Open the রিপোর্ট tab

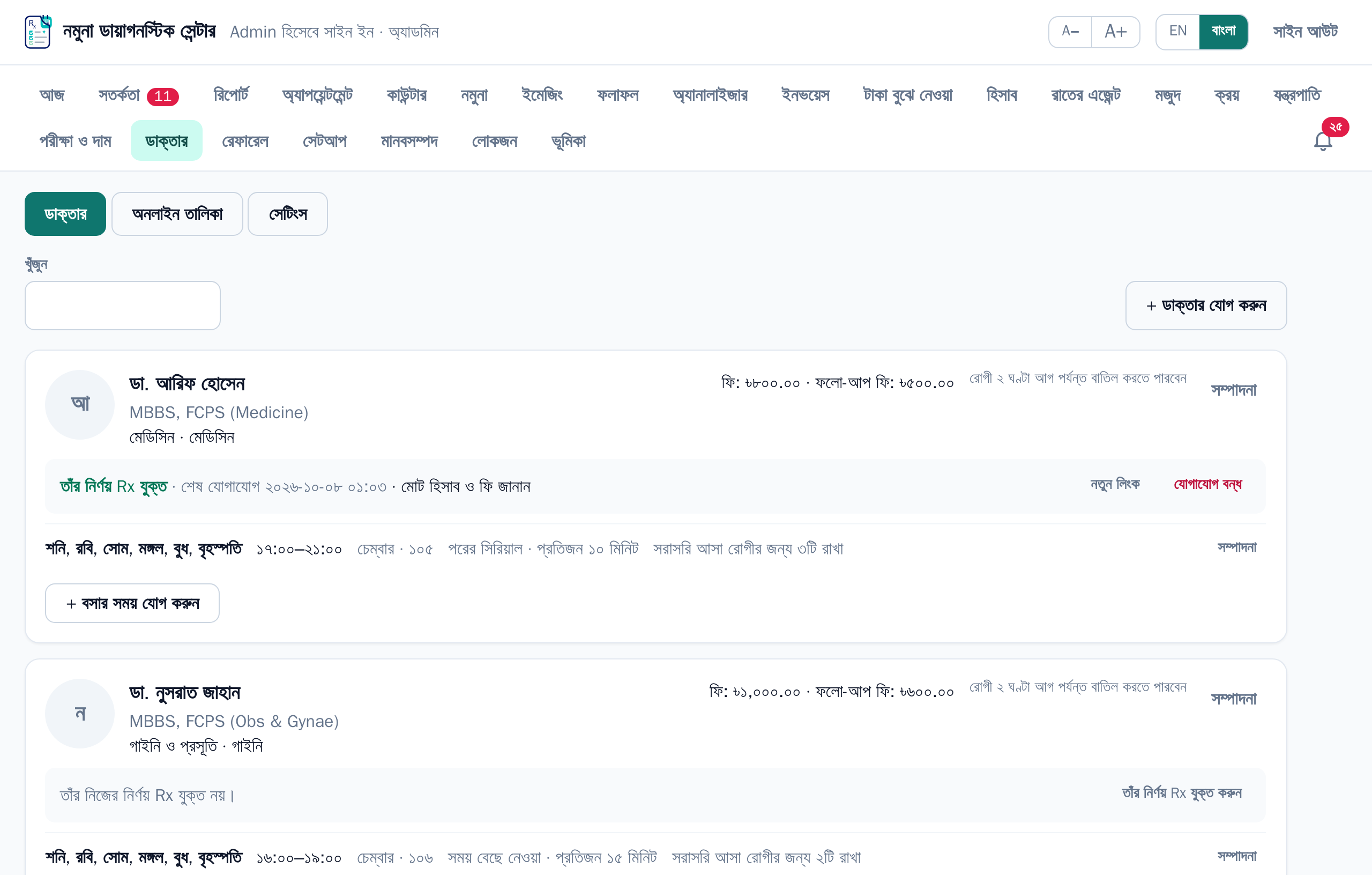pyautogui.click(x=231, y=94)
